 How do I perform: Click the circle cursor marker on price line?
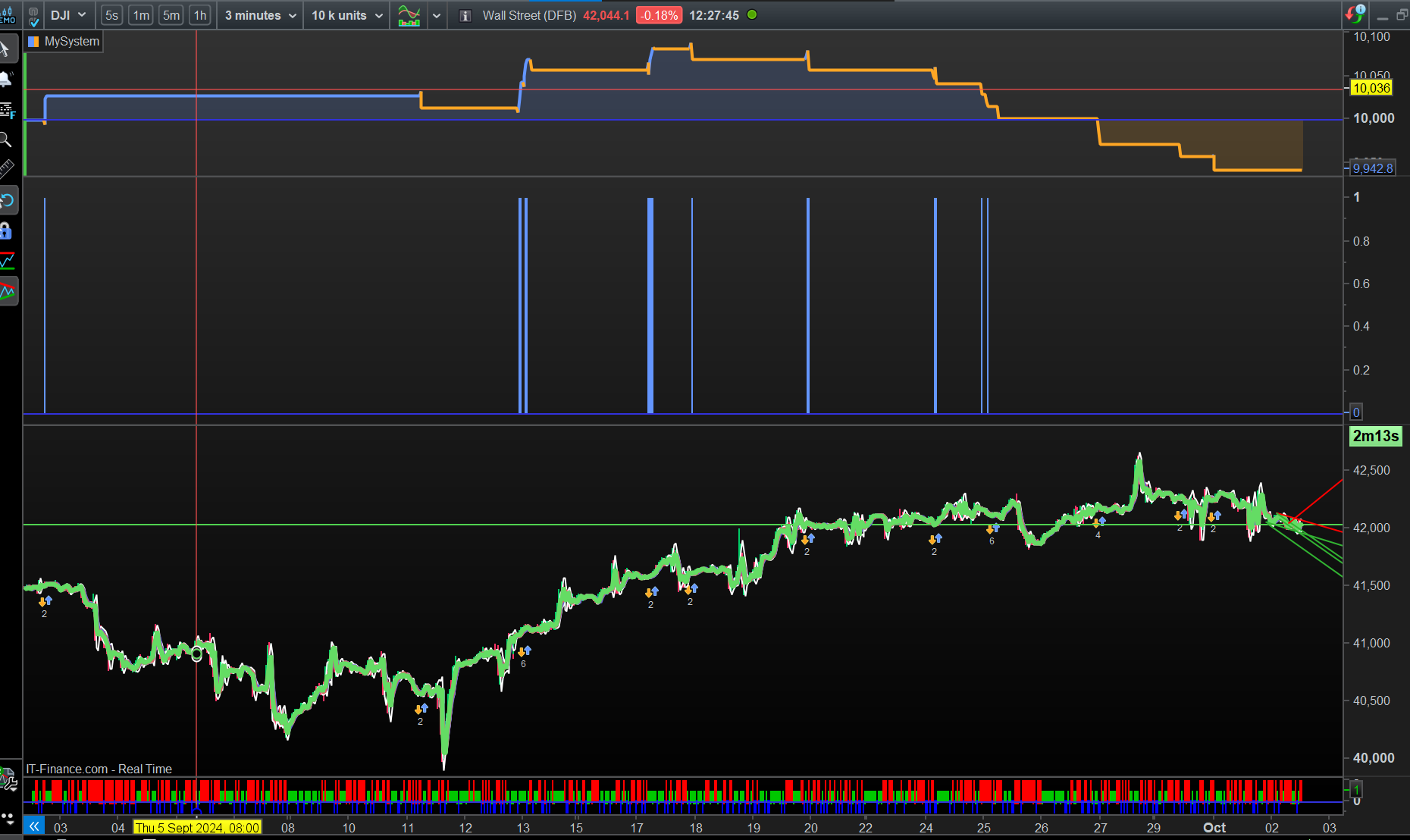coord(197,654)
